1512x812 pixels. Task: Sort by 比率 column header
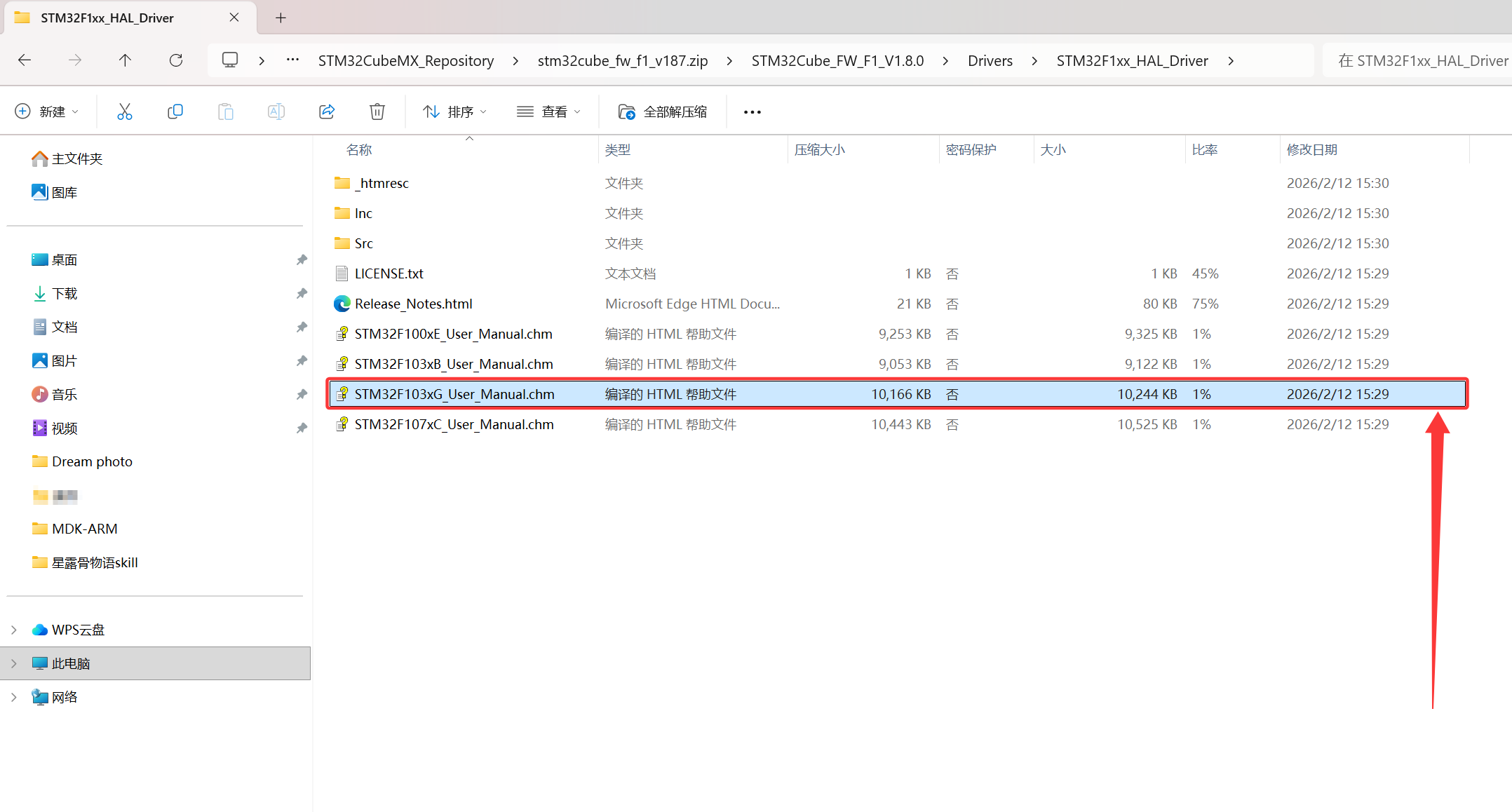click(x=1205, y=150)
